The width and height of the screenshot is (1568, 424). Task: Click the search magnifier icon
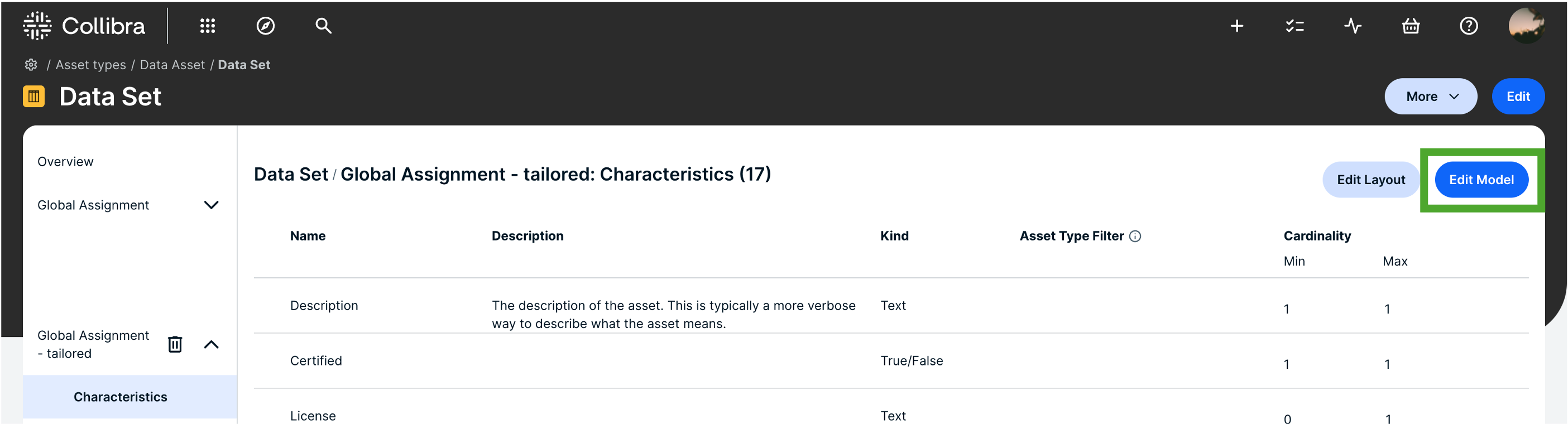323,26
